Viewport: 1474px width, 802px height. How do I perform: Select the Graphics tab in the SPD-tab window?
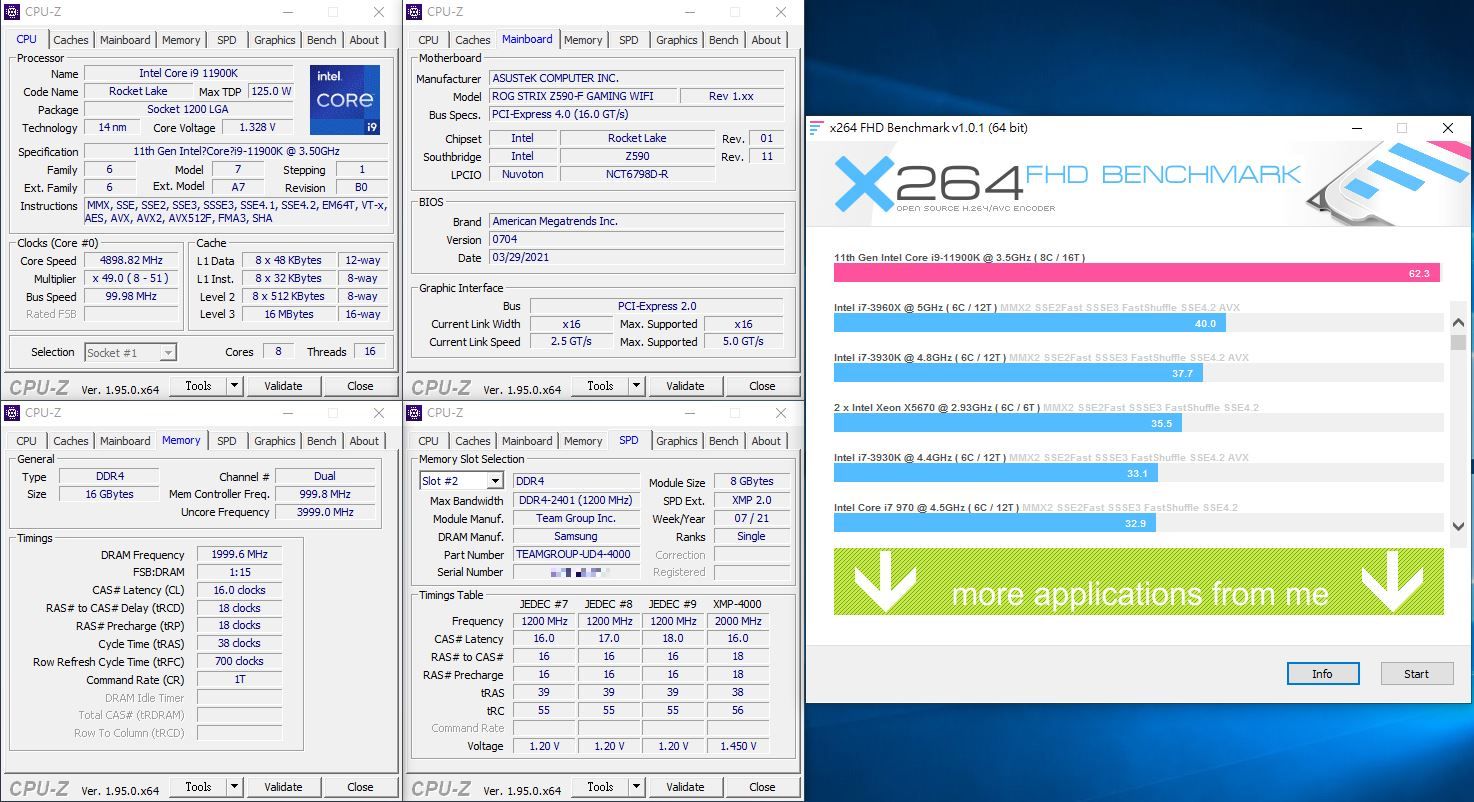(x=677, y=441)
